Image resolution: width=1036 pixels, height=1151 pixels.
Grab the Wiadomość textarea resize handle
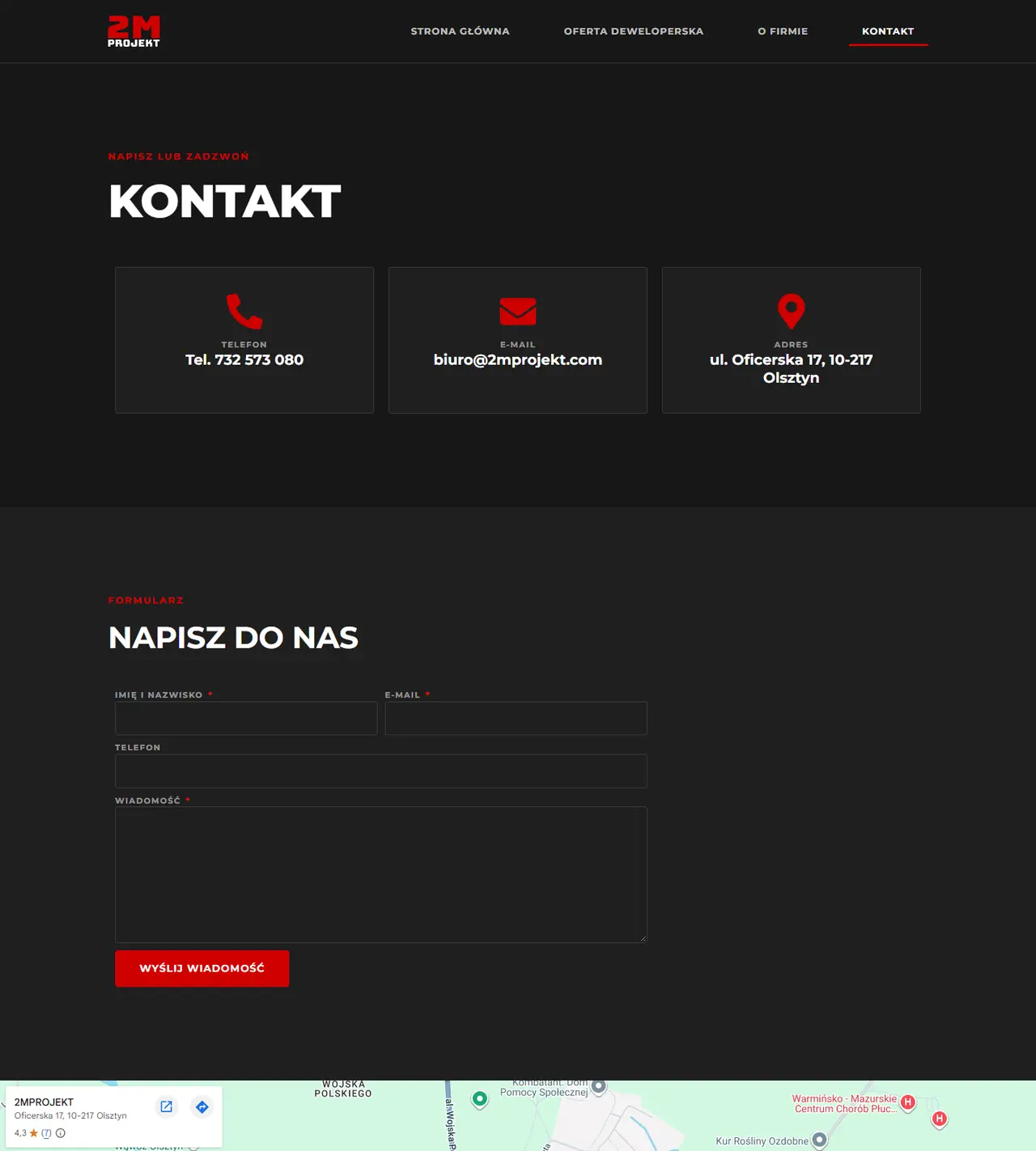tap(643, 938)
